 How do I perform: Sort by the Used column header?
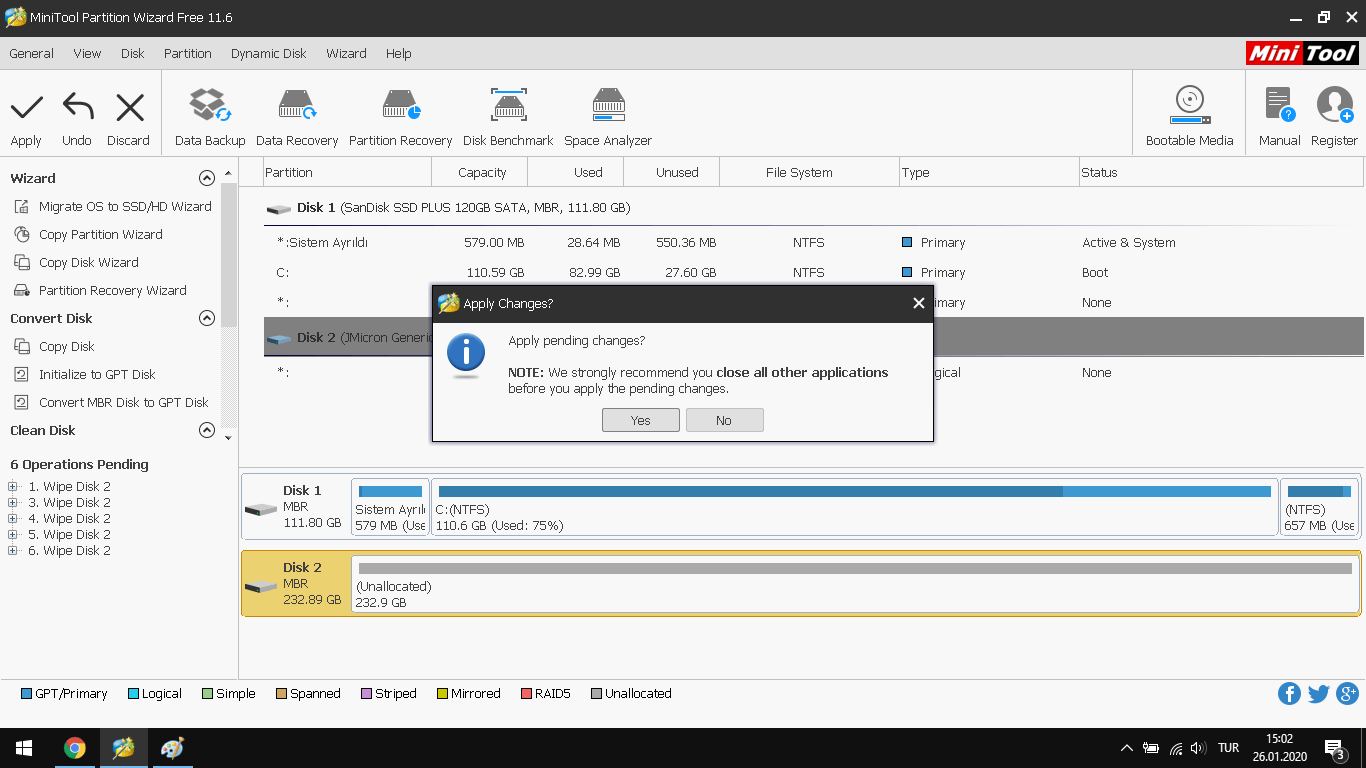575,172
